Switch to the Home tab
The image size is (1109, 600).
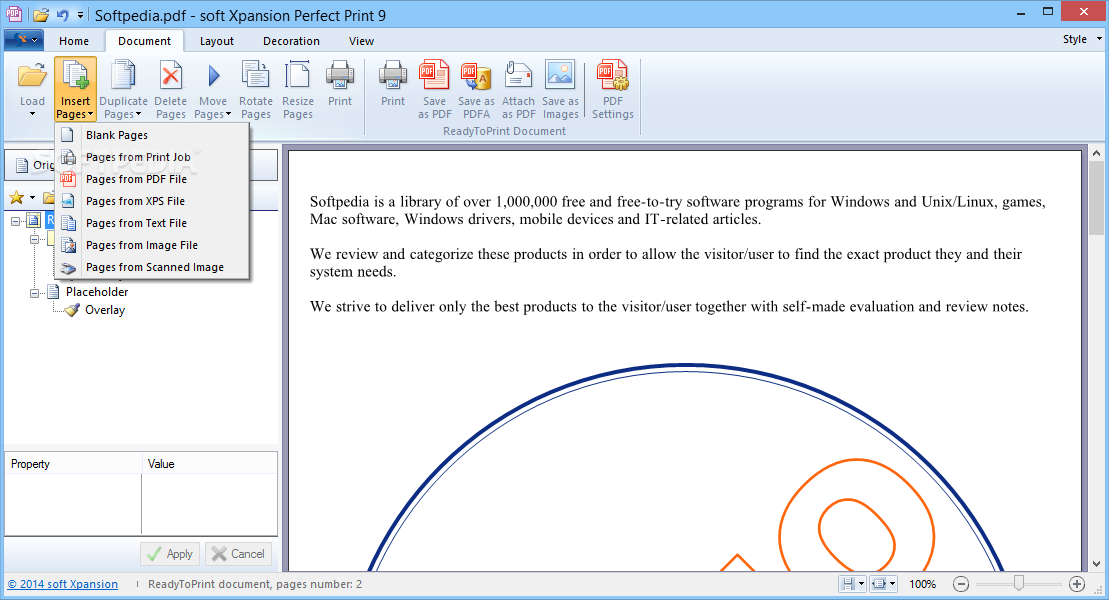(x=74, y=41)
